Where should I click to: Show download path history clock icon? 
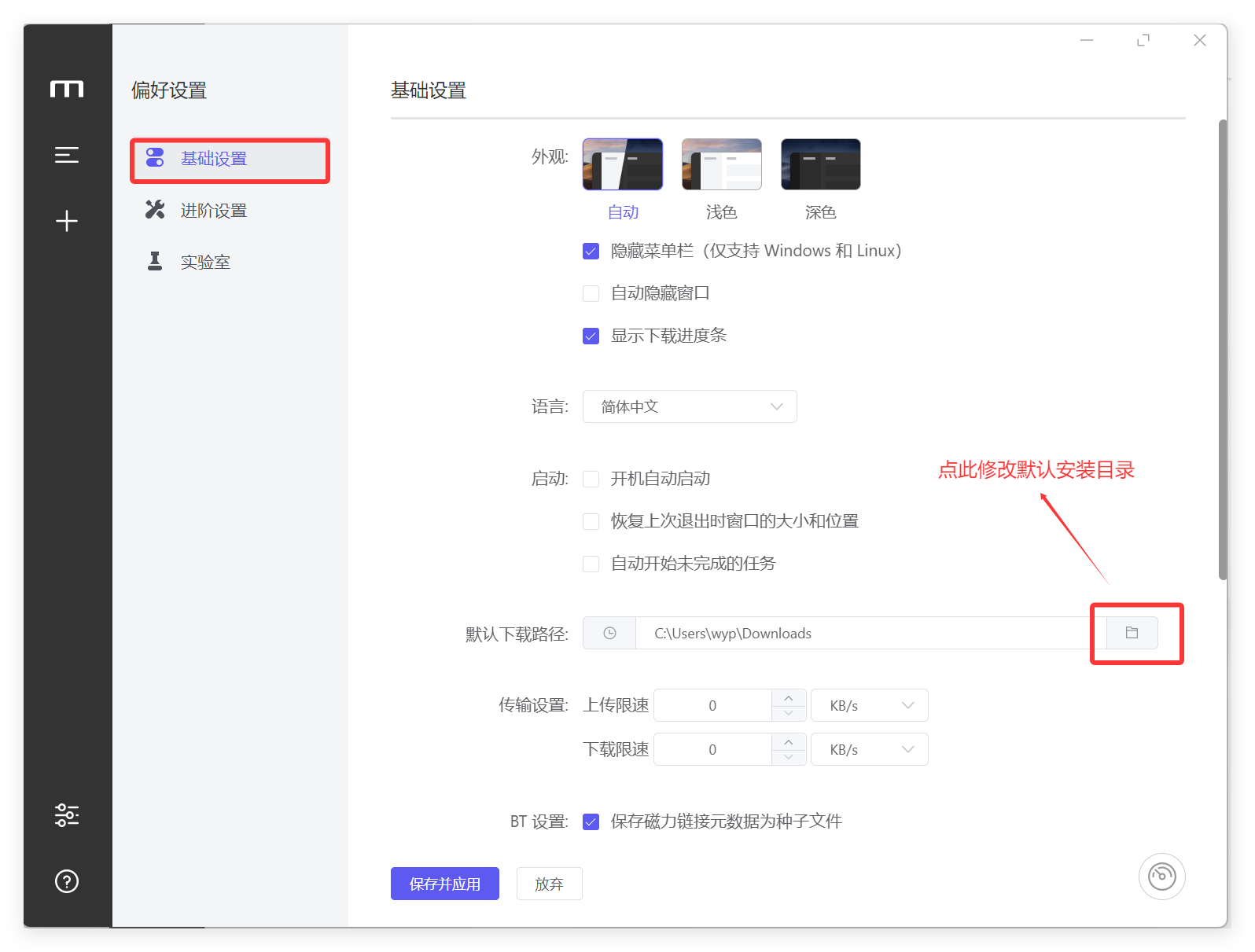point(609,633)
